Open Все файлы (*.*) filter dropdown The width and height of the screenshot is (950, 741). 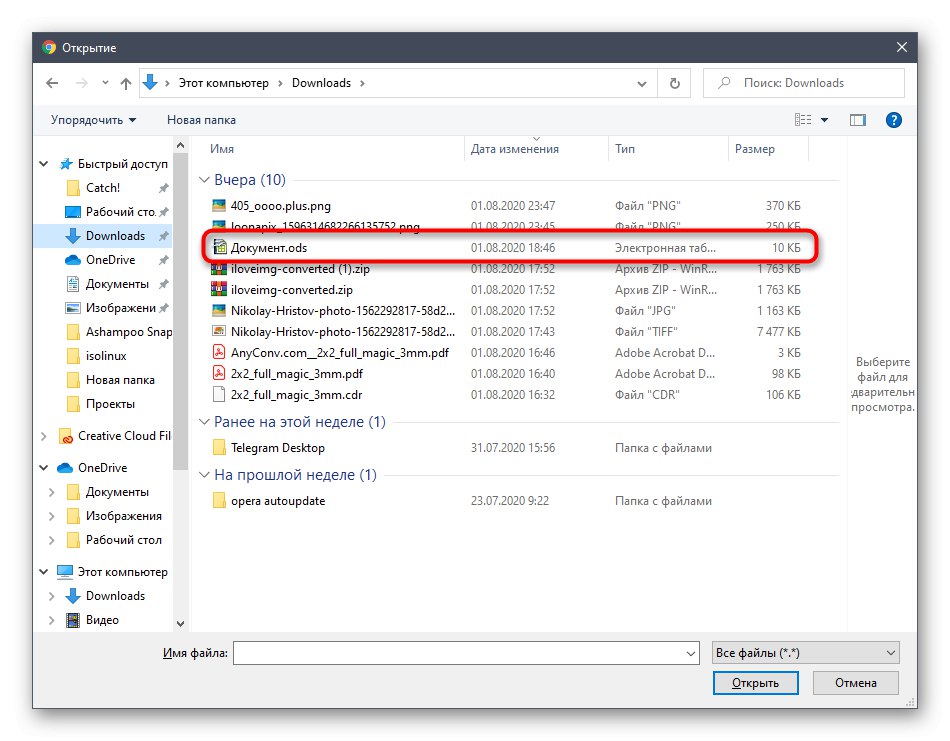pyautogui.click(x=805, y=653)
